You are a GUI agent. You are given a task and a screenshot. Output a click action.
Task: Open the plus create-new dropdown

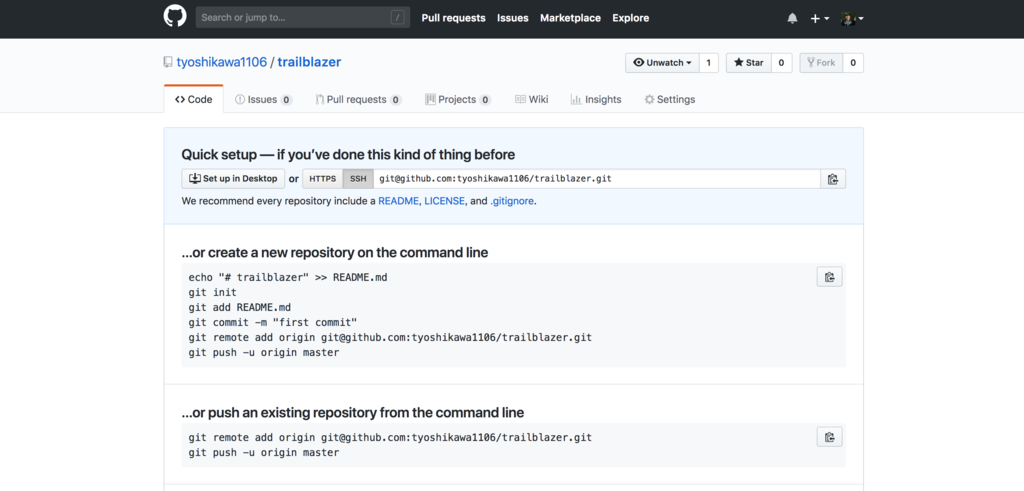(820, 18)
